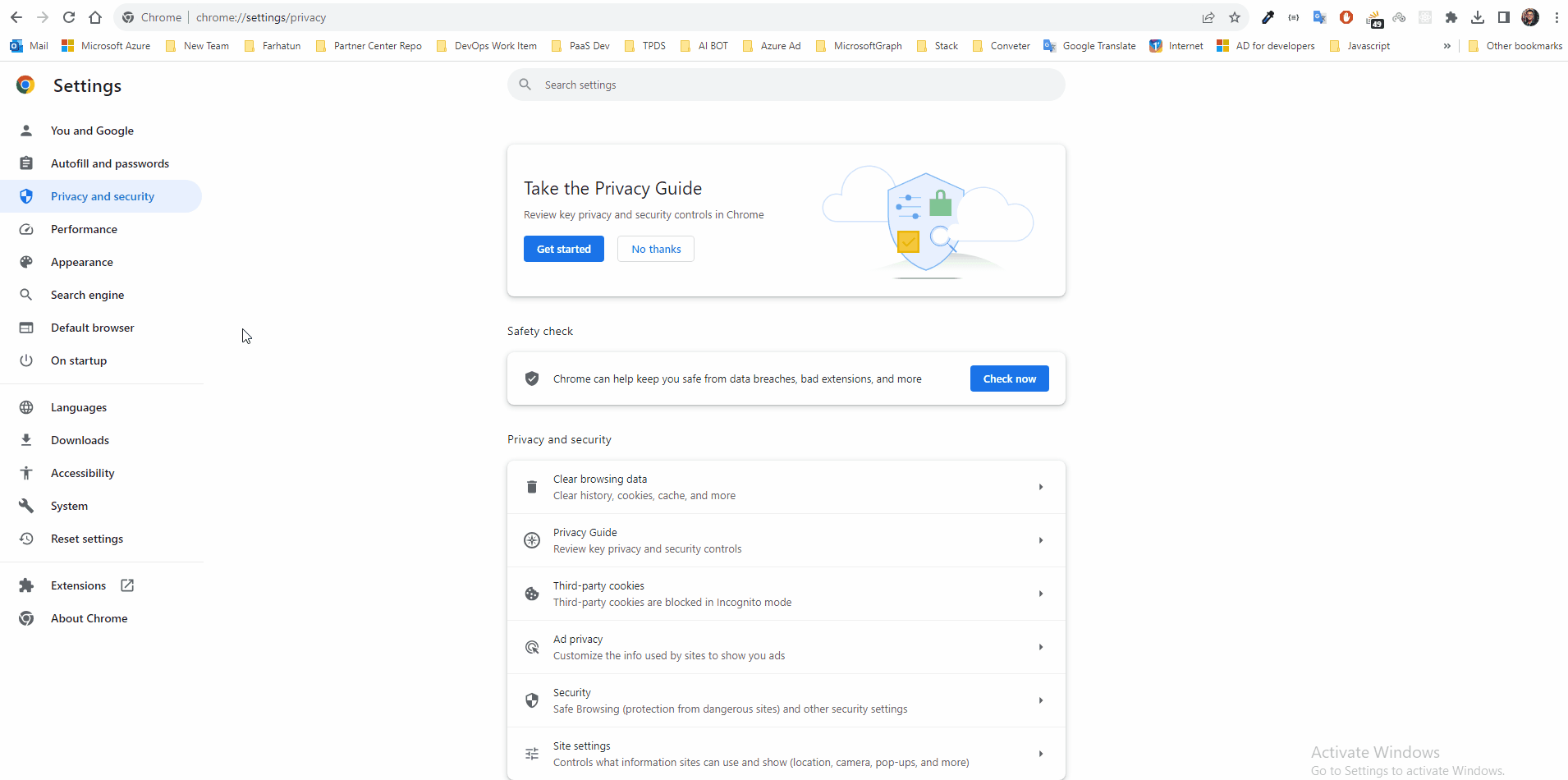Open the profile avatar menu

(x=1530, y=17)
